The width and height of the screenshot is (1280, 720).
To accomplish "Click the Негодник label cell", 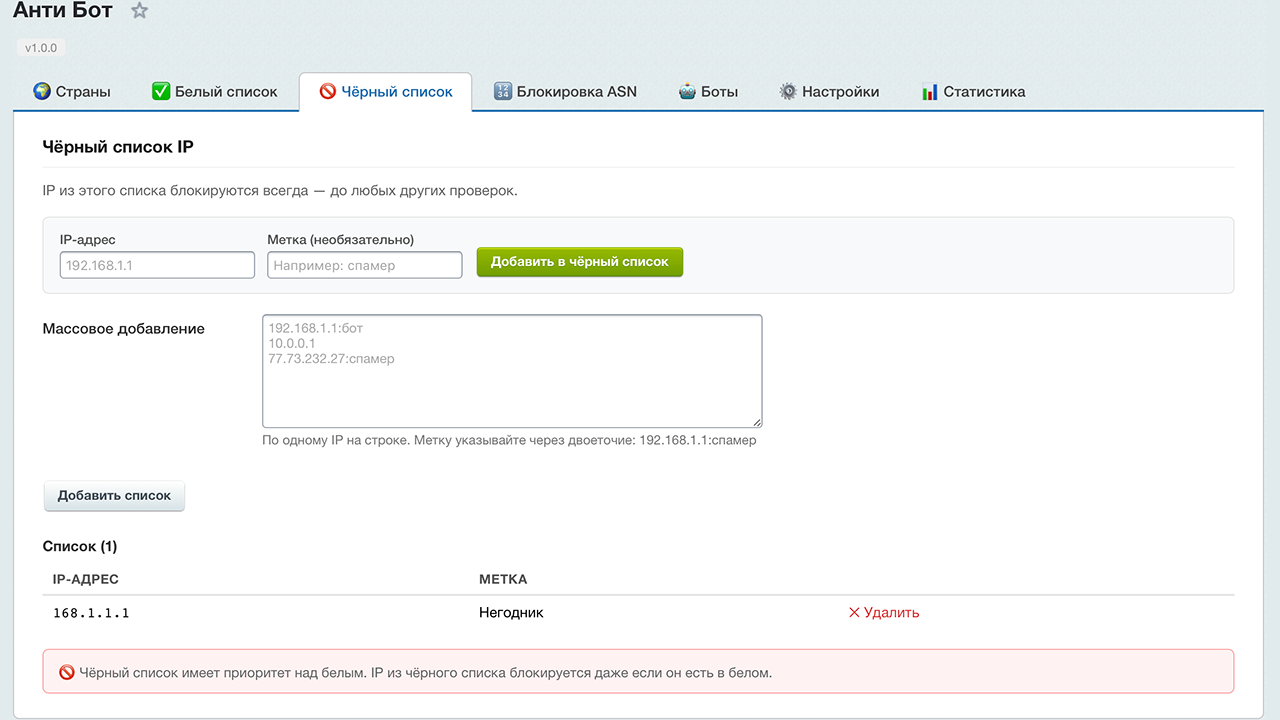I will click(511, 612).
